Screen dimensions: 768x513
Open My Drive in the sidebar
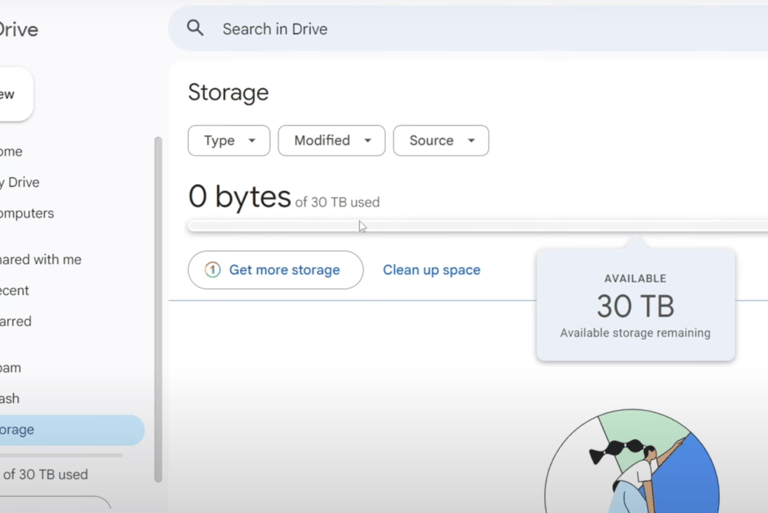(x=20, y=182)
